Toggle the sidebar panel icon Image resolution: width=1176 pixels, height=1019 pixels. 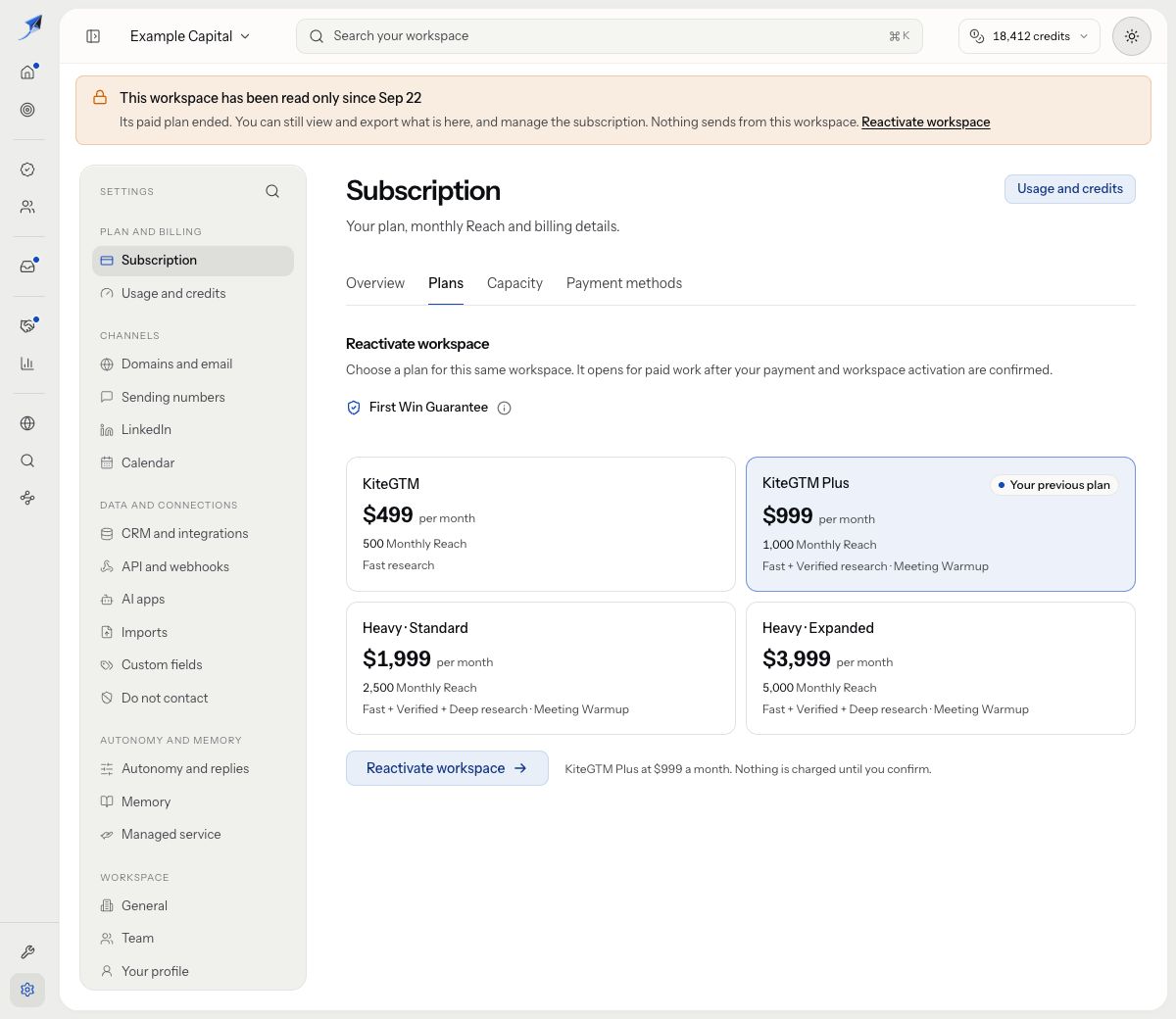(x=93, y=36)
